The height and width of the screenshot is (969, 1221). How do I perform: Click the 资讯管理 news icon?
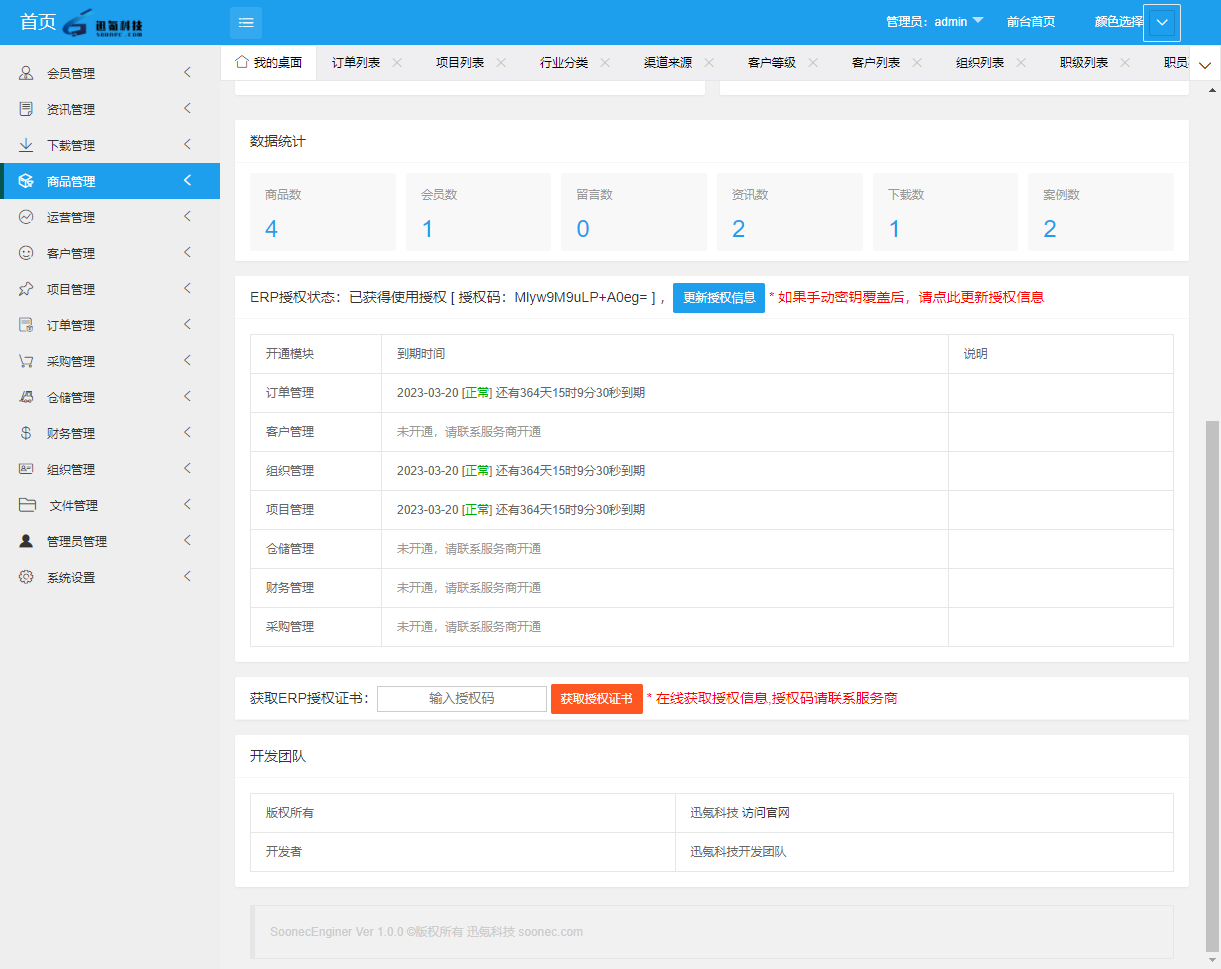pyautogui.click(x=26, y=109)
